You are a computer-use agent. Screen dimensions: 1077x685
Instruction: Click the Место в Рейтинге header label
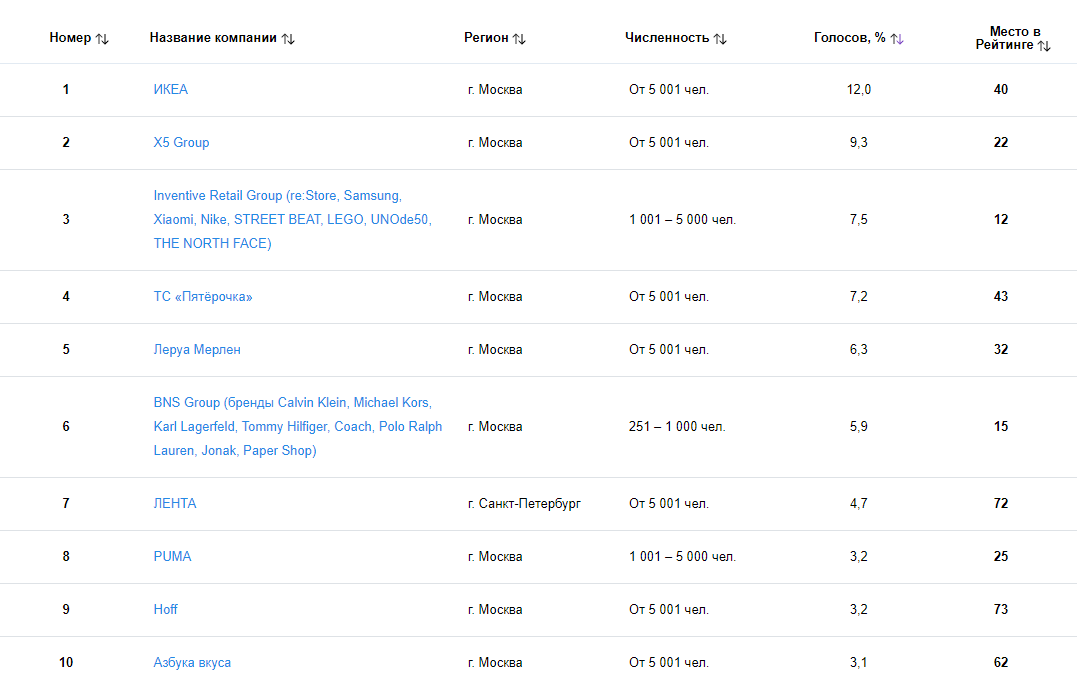coord(1010,38)
